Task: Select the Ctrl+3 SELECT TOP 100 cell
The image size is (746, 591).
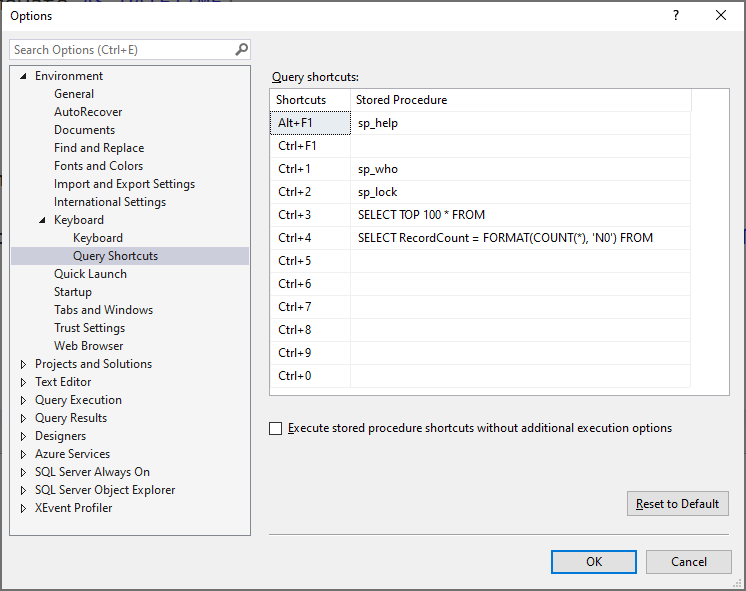Action: [520, 215]
